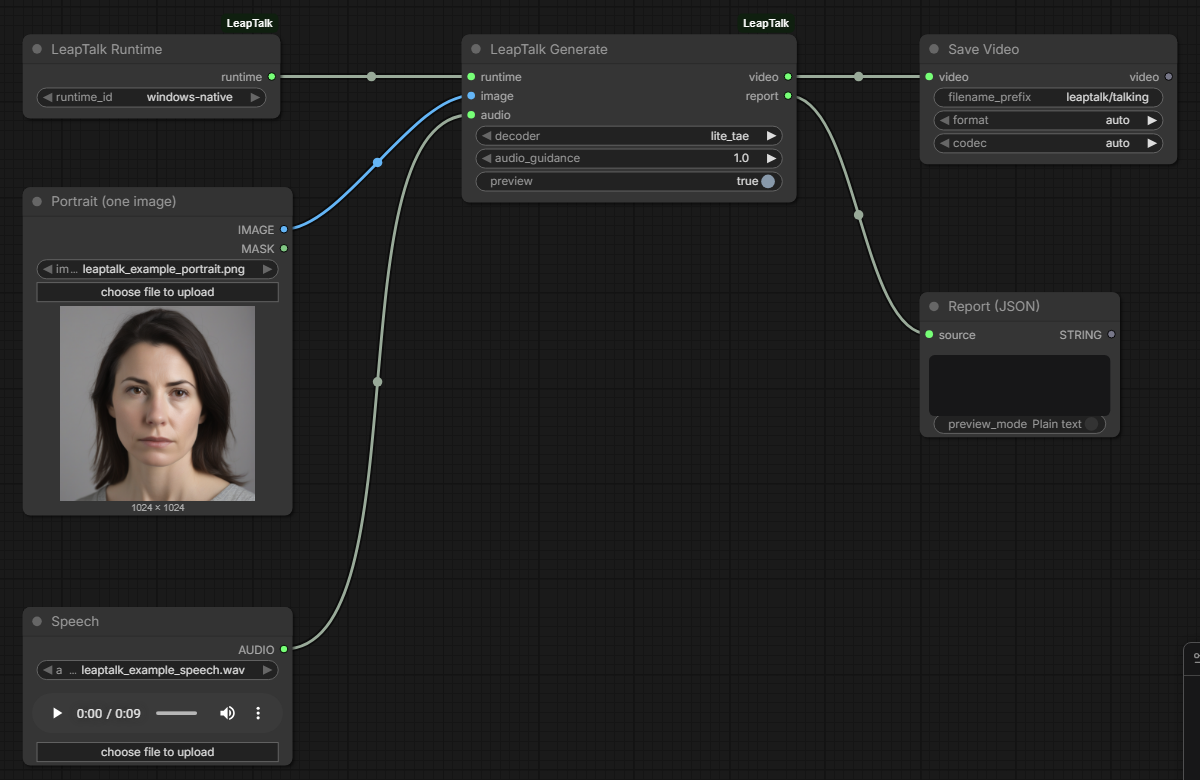Collapse the LeapTalk Runtime node dot
The height and width of the screenshot is (780, 1200).
click(37, 49)
